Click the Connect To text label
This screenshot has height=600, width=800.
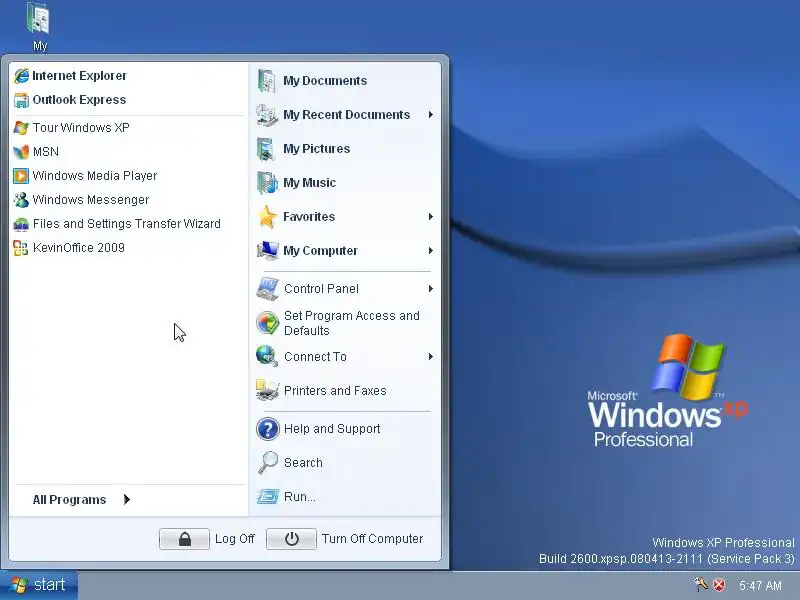(315, 357)
